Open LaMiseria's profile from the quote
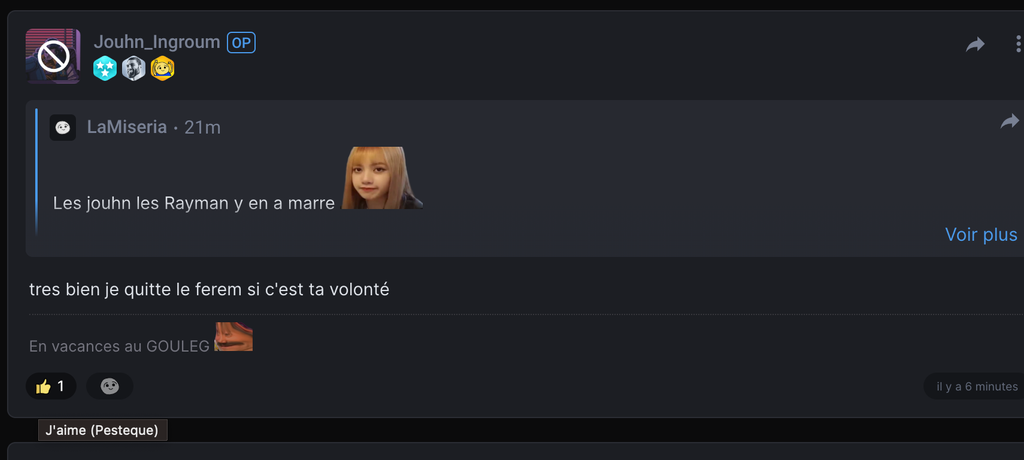 tap(127, 127)
